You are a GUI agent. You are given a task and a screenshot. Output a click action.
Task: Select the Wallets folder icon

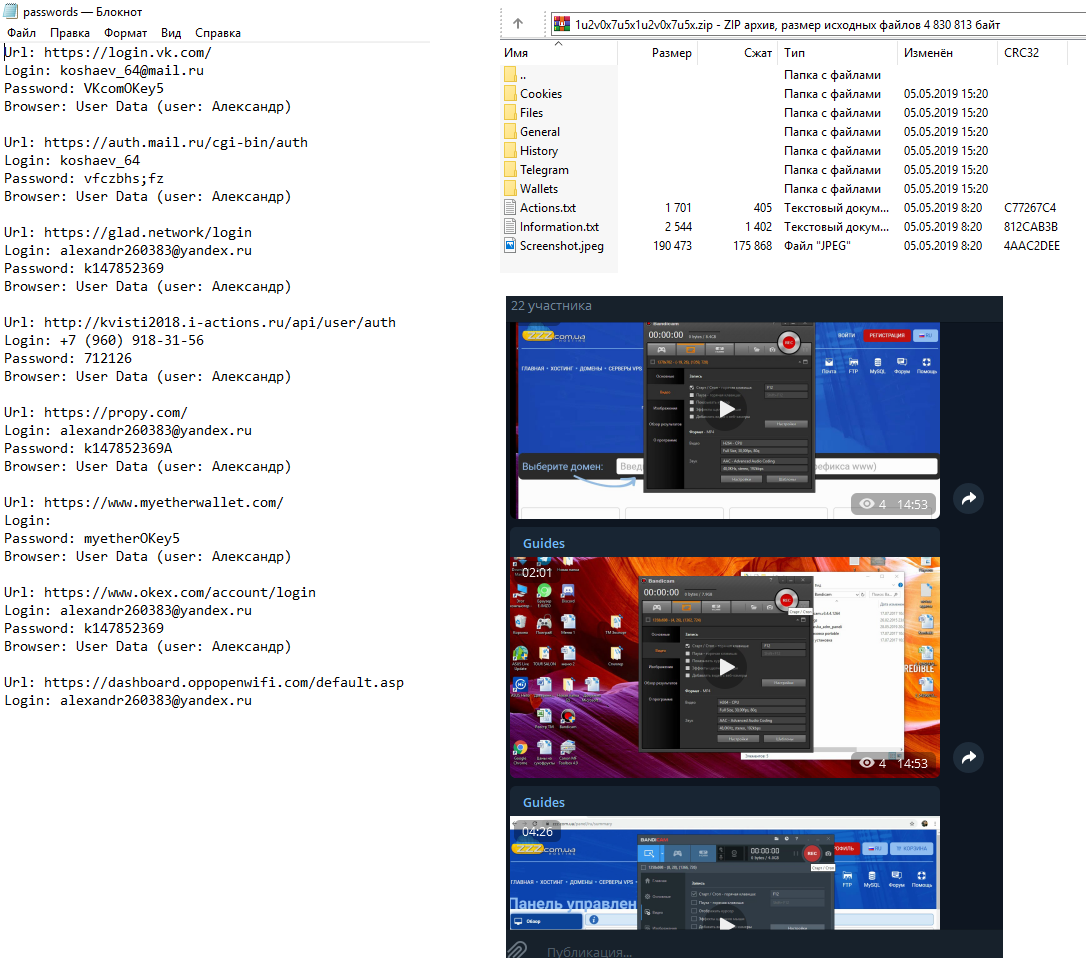(510, 189)
